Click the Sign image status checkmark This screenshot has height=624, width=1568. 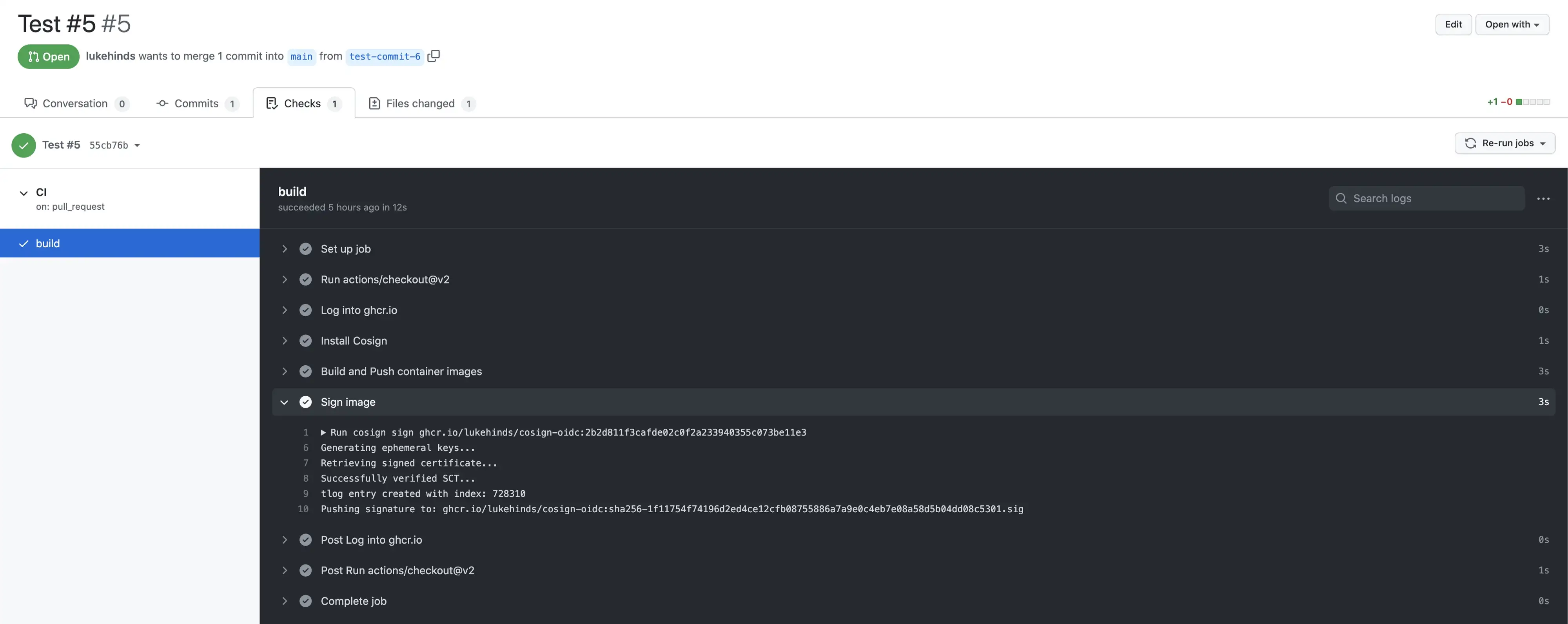pos(306,402)
